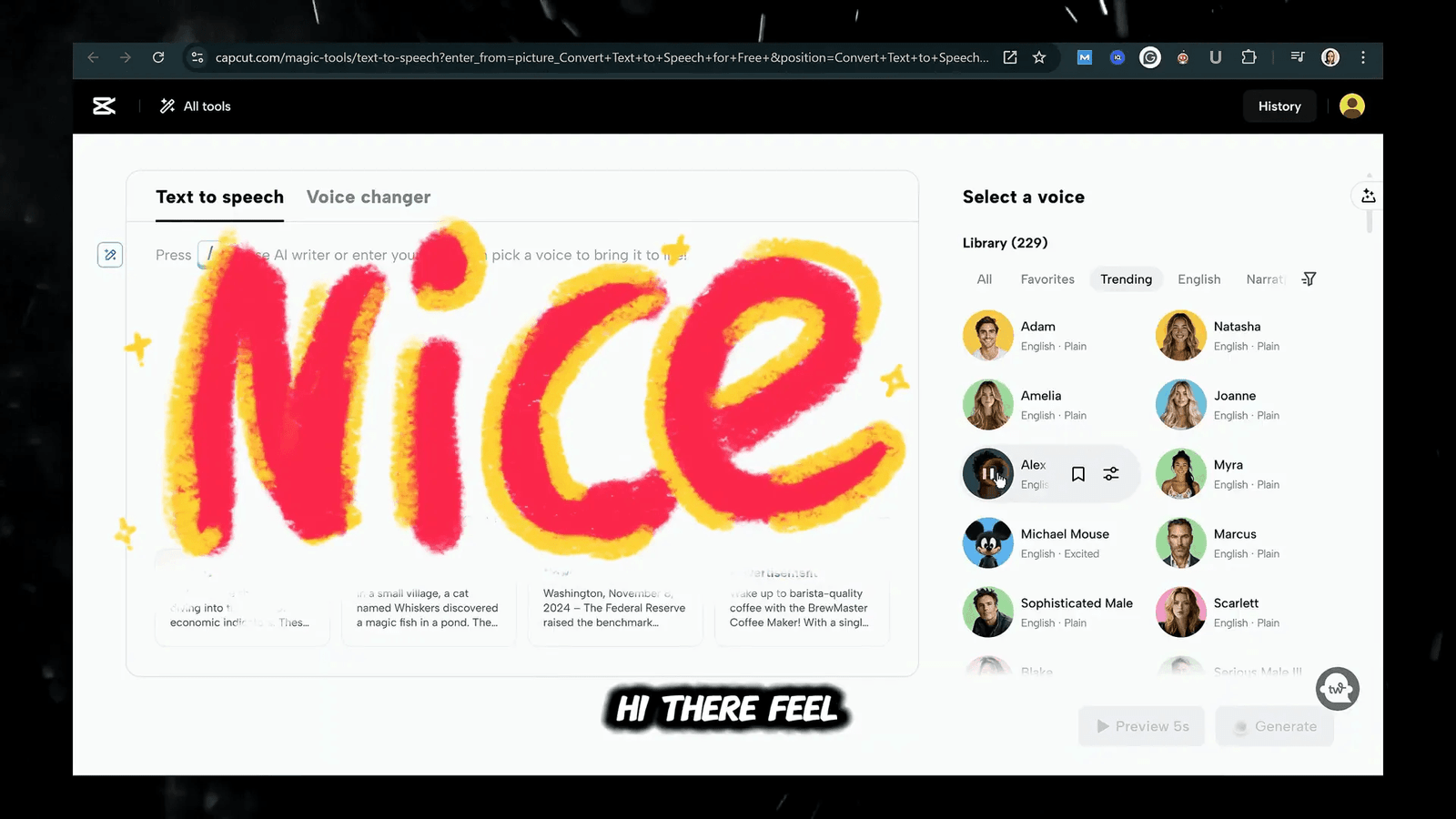Click Preview 5s button
This screenshot has width=1456, height=819.
click(1142, 726)
